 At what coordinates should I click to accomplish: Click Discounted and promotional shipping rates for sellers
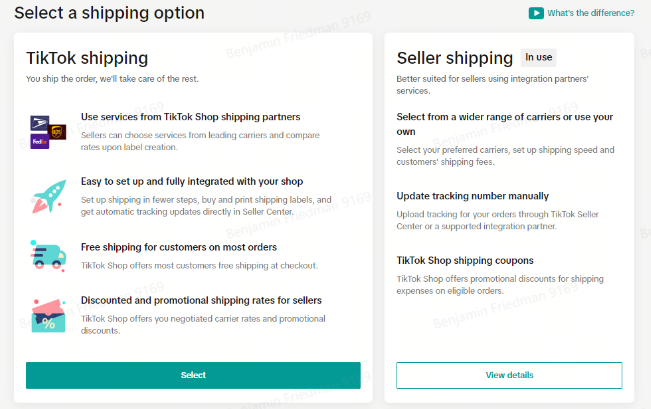(201, 301)
